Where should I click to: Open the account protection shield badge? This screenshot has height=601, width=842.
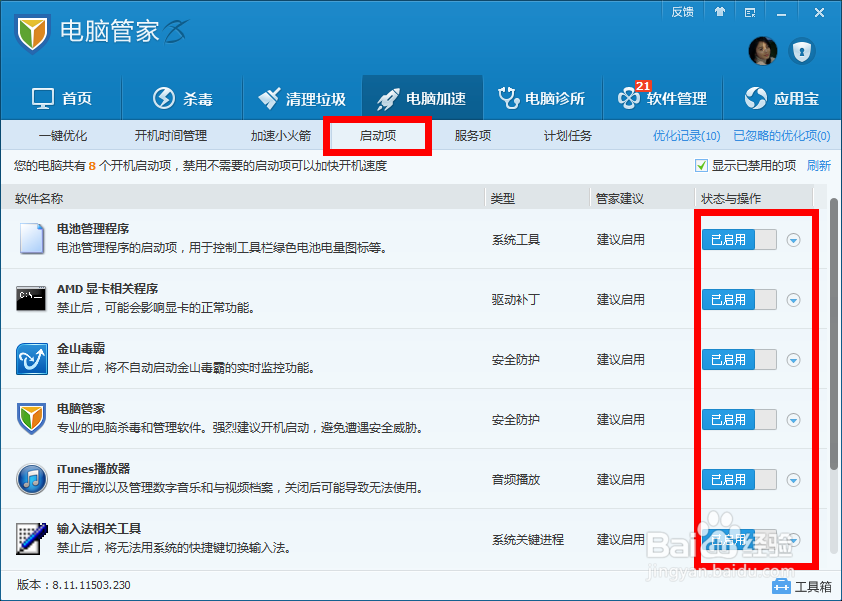(x=802, y=52)
